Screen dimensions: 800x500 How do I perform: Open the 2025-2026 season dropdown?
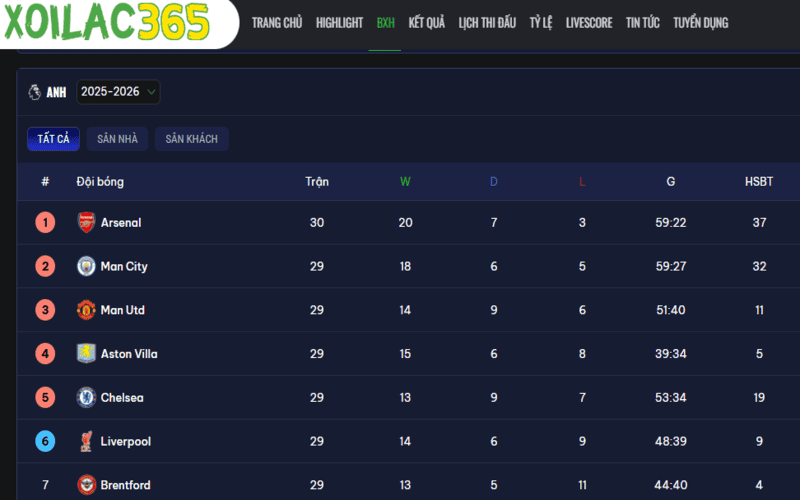pyautogui.click(x=118, y=92)
